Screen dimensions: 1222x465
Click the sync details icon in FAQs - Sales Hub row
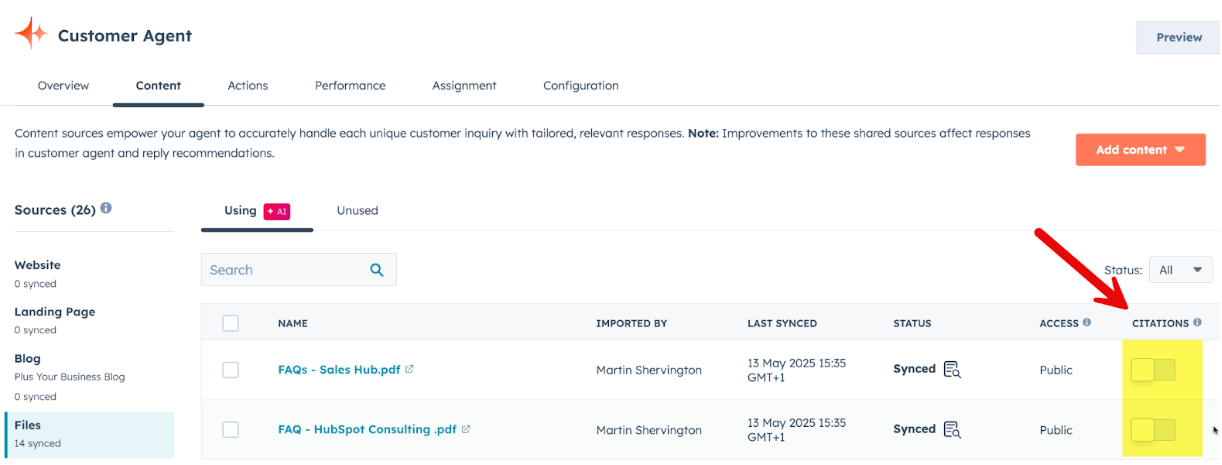click(952, 369)
